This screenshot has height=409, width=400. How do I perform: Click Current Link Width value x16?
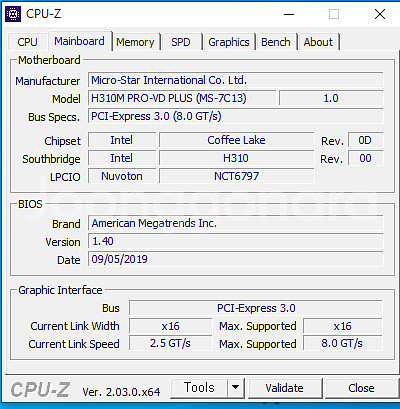click(170, 326)
